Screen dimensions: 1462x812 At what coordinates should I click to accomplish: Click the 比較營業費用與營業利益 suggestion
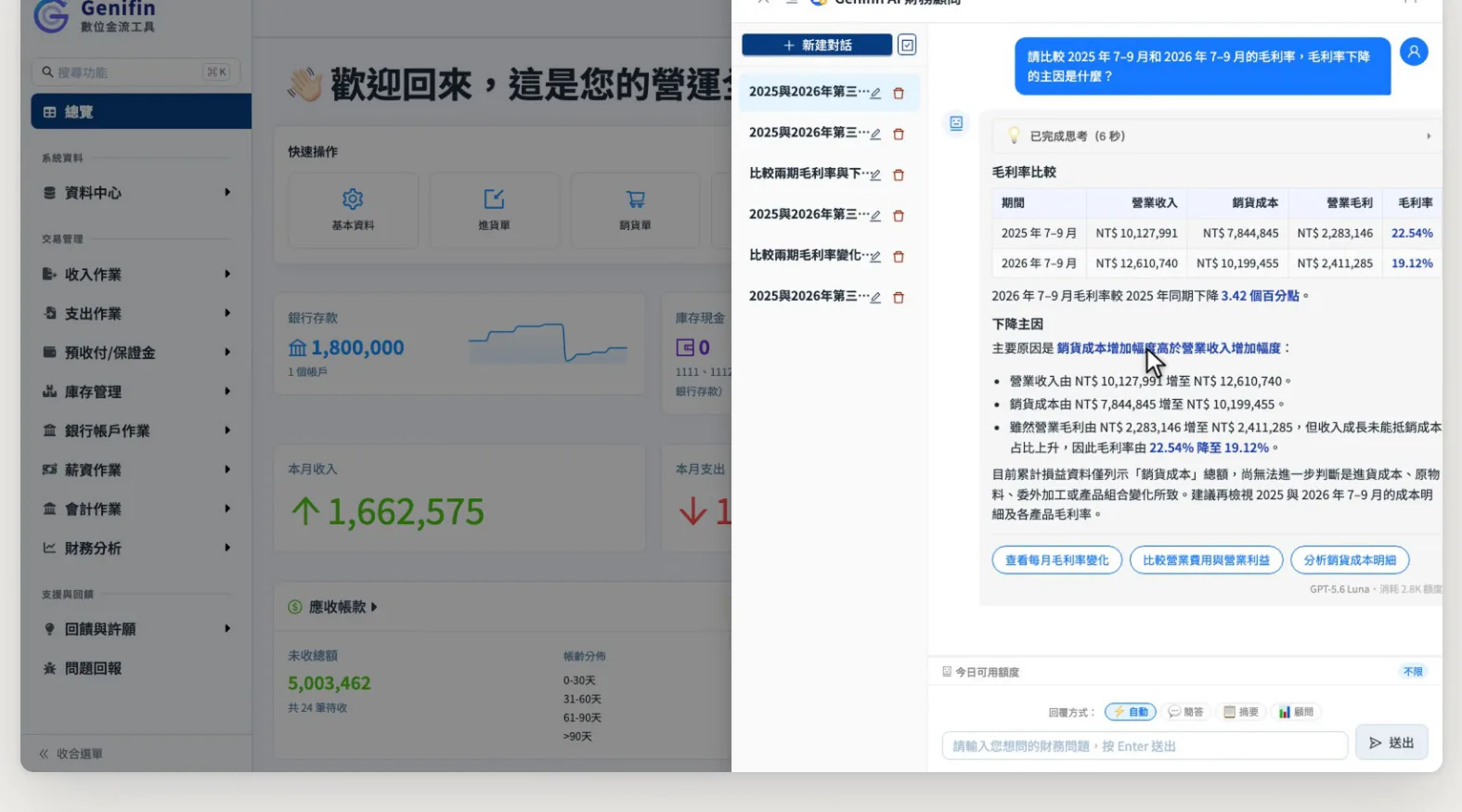(x=1206, y=560)
